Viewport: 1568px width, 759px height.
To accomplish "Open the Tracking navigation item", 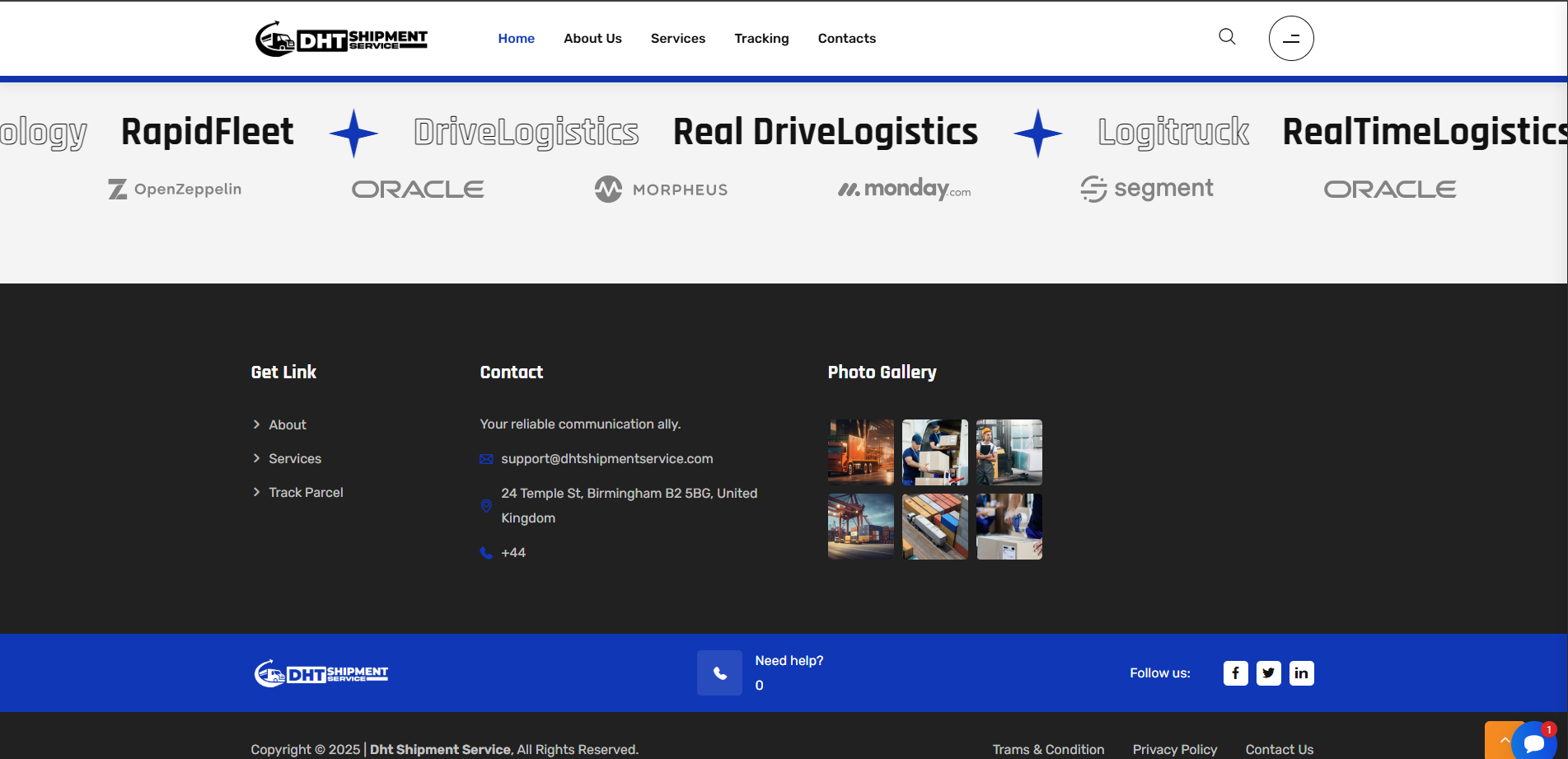I will tap(761, 39).
